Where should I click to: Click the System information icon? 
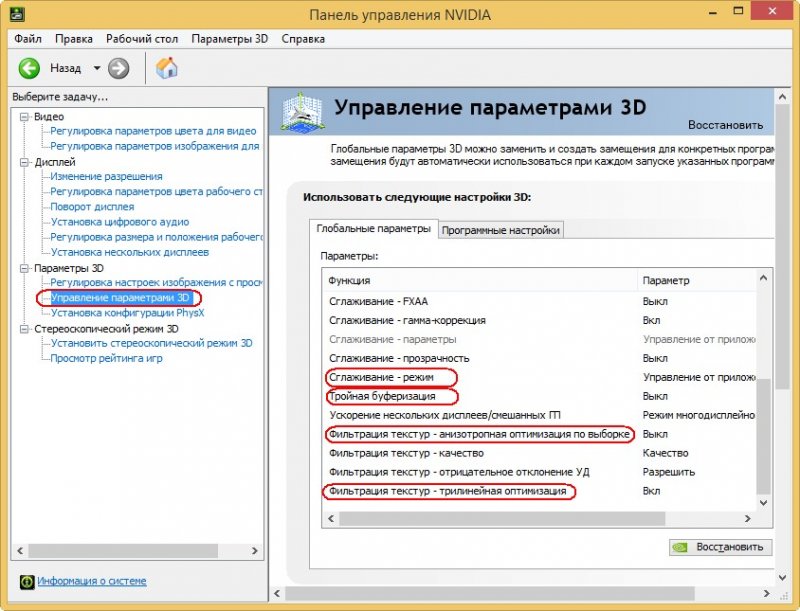(x=27, y=581)
